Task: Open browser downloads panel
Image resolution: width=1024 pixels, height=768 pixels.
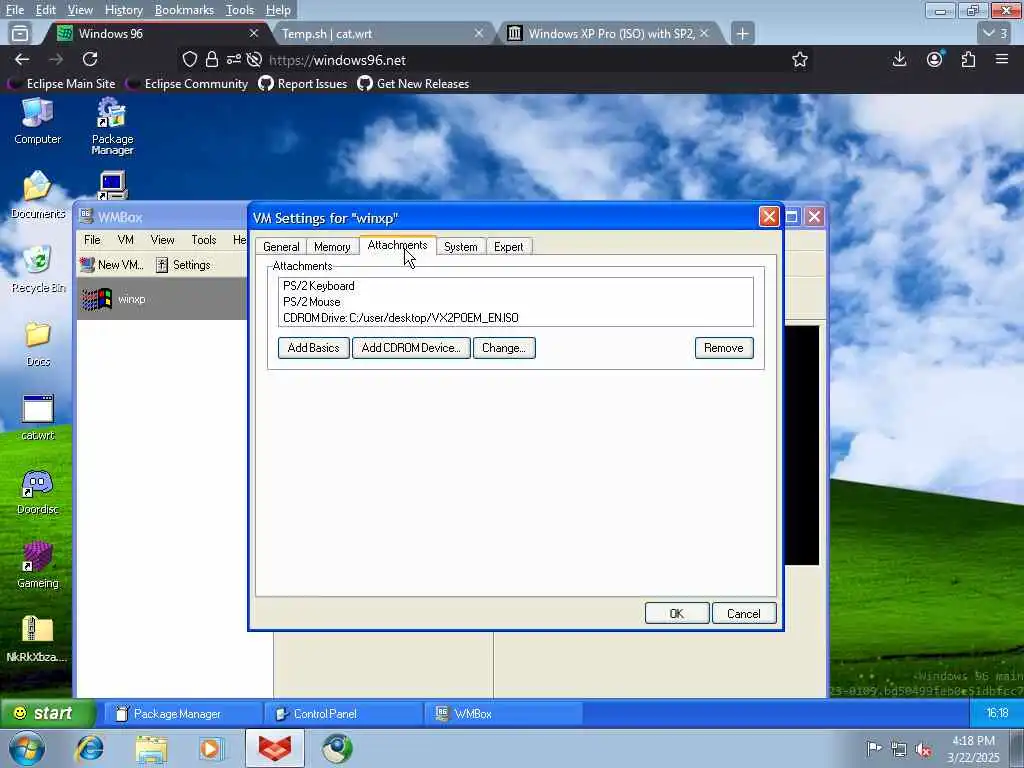Action: [x=899, y=59]
